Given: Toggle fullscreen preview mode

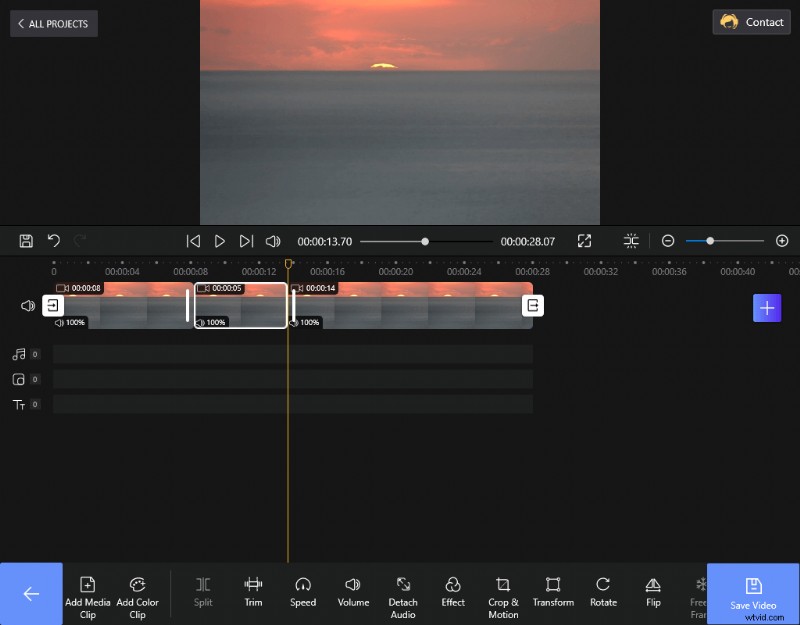Looking at the screenshot, I should [x=585, y=241].
